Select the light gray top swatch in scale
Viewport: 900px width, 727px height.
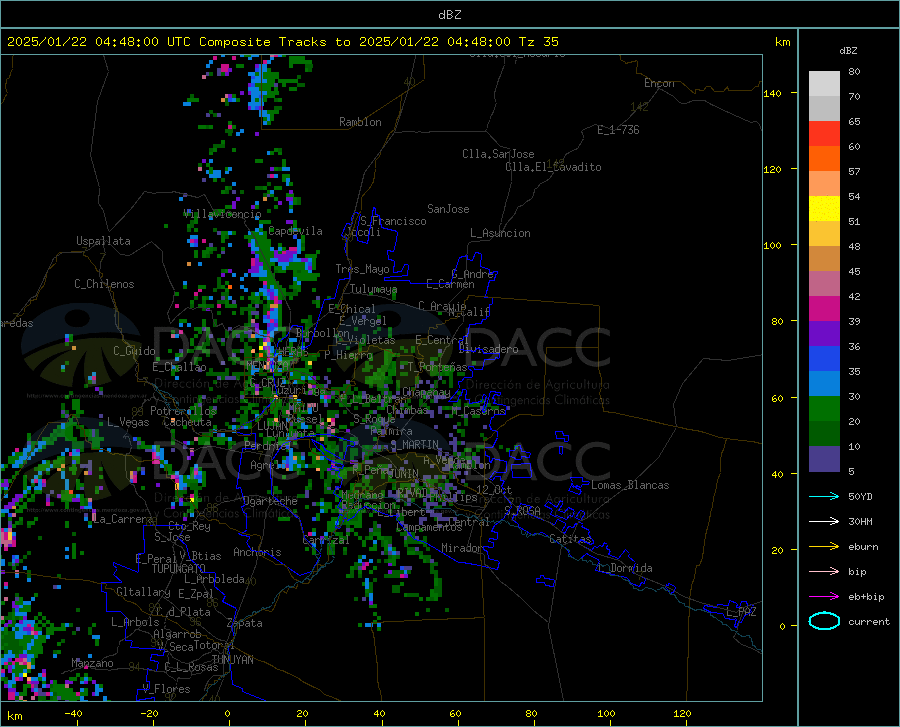824,84
